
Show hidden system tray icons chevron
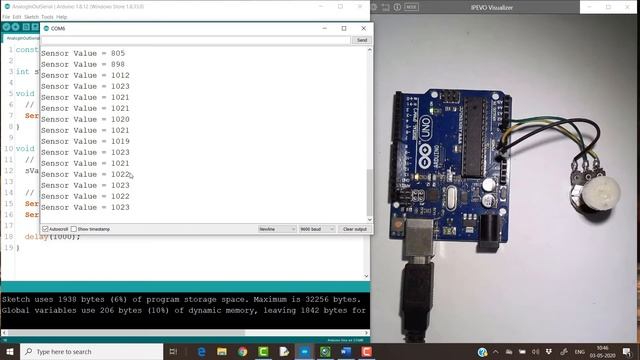click(x=496, y=352)
